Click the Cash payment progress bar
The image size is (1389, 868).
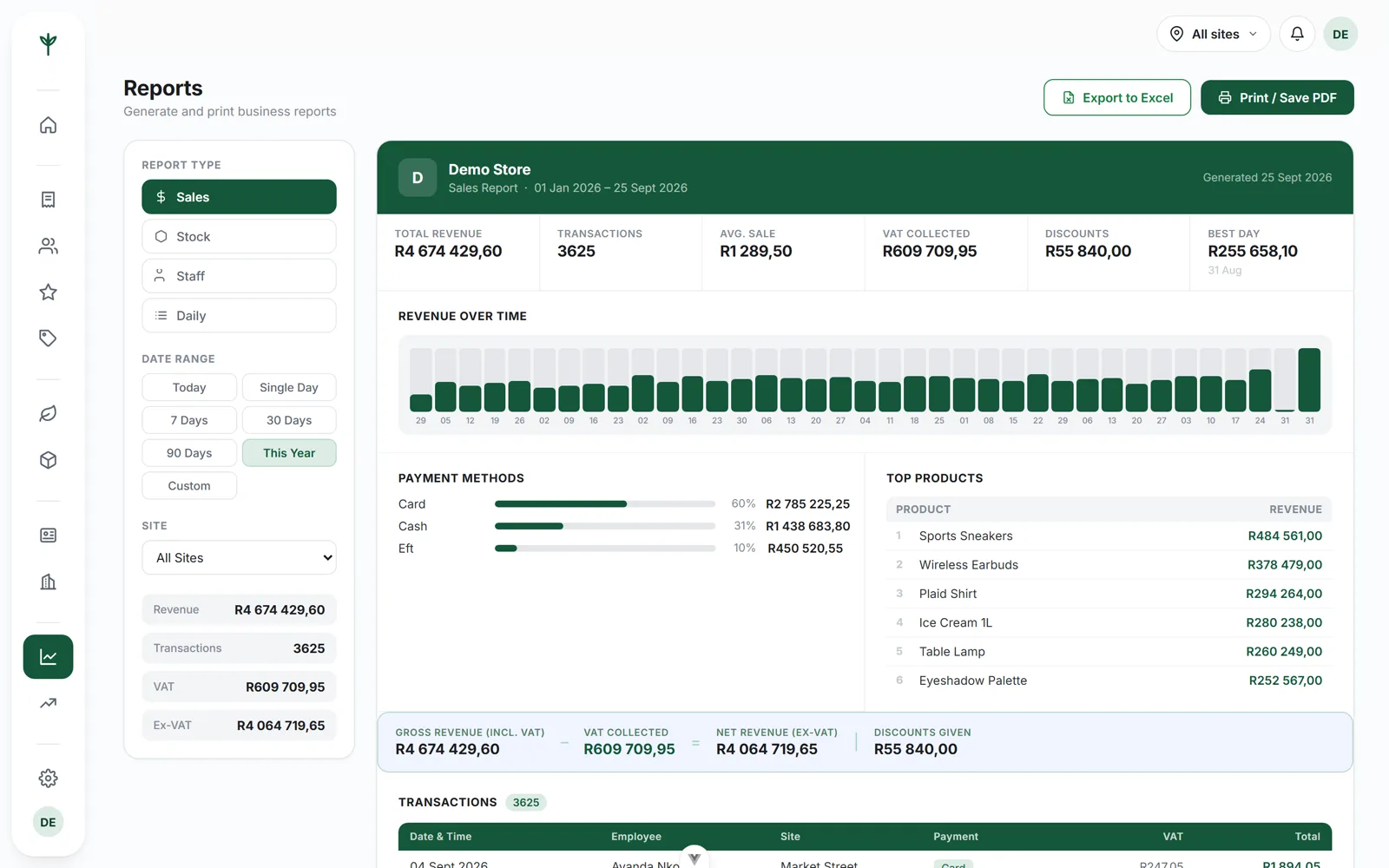[x=605, y=526]
